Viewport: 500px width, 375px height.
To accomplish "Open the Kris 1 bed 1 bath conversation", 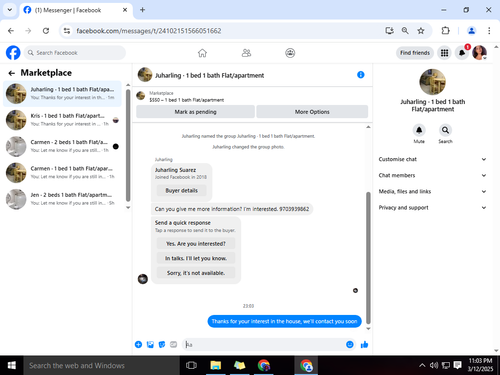I will click(62, 120).
